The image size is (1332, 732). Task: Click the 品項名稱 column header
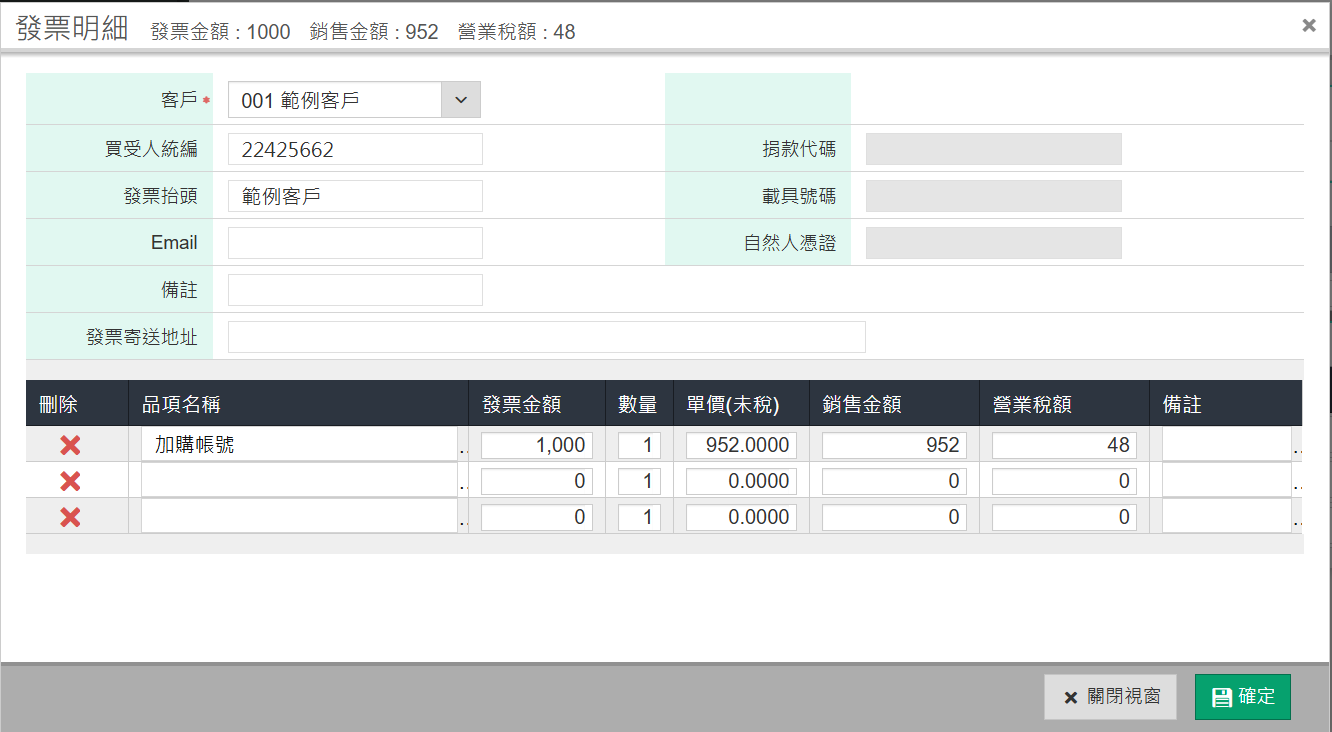pos(181,404)
